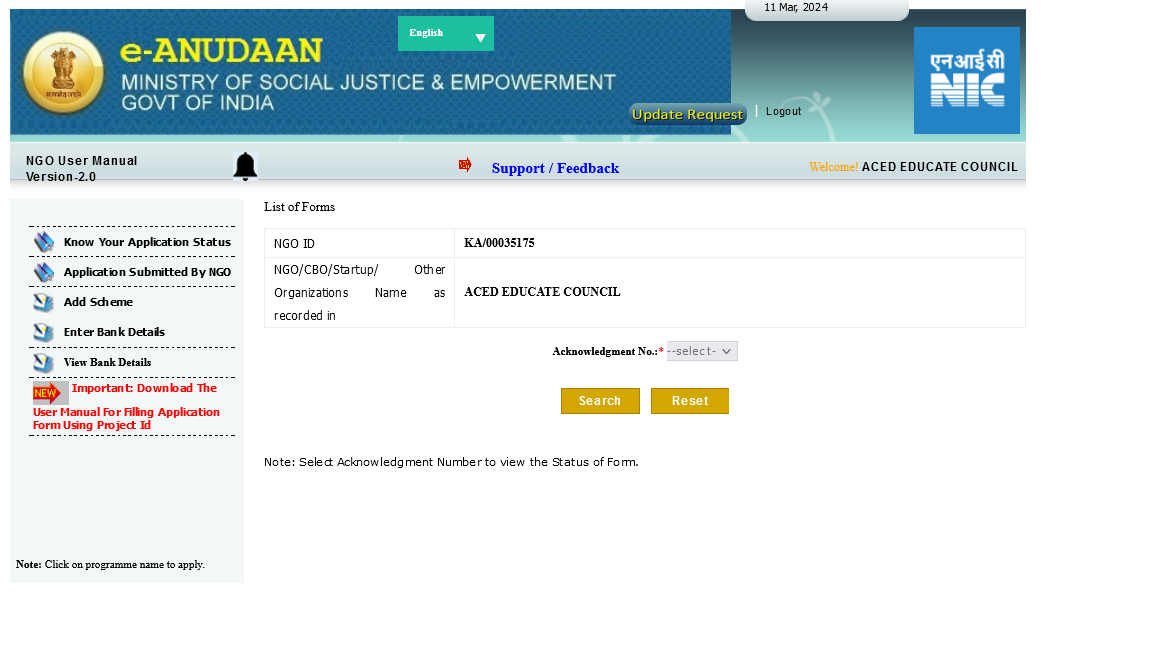
Task: Click the red arrow icon beside Support / Feedback
Action: tap(465, 165)
